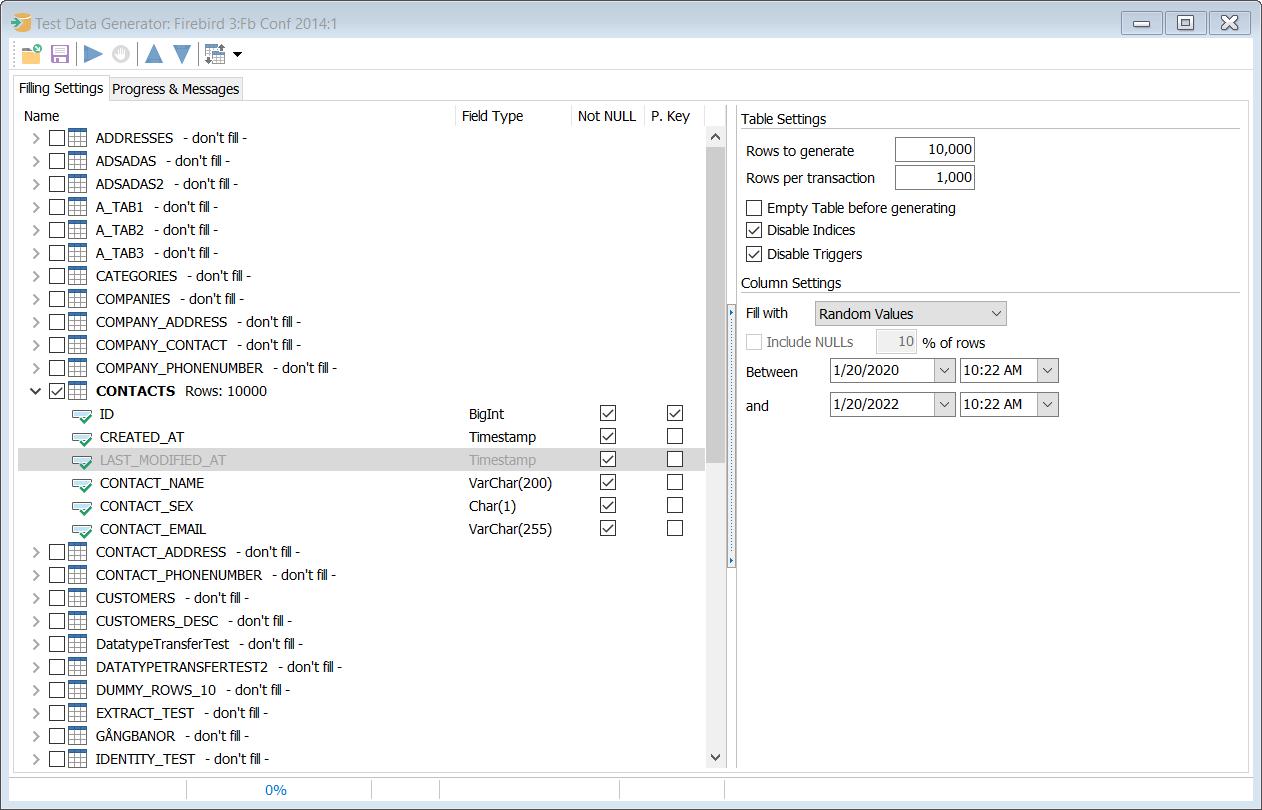
Task: Uncheck the Disable Indices option
Action: 754,230
